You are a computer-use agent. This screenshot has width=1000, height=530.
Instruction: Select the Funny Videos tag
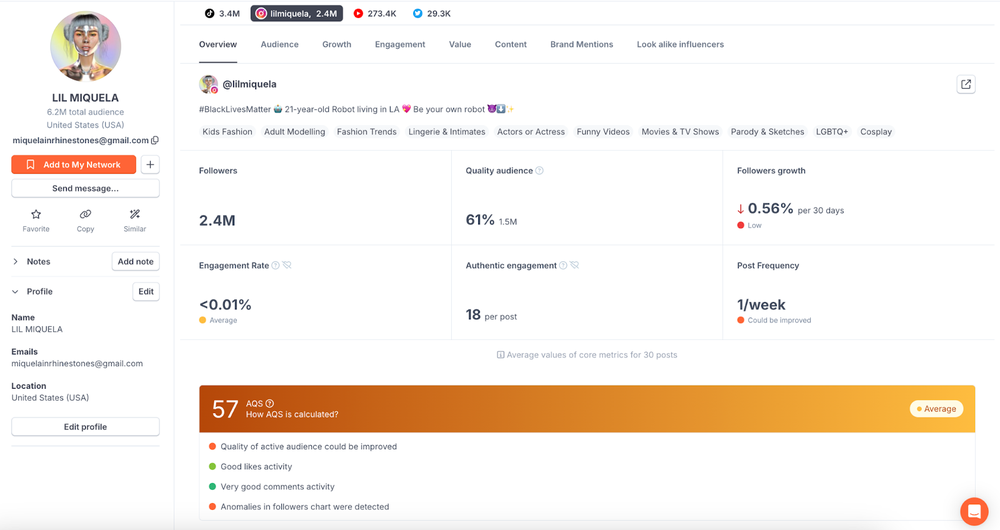pyautogui.click(x=603, y=132)
